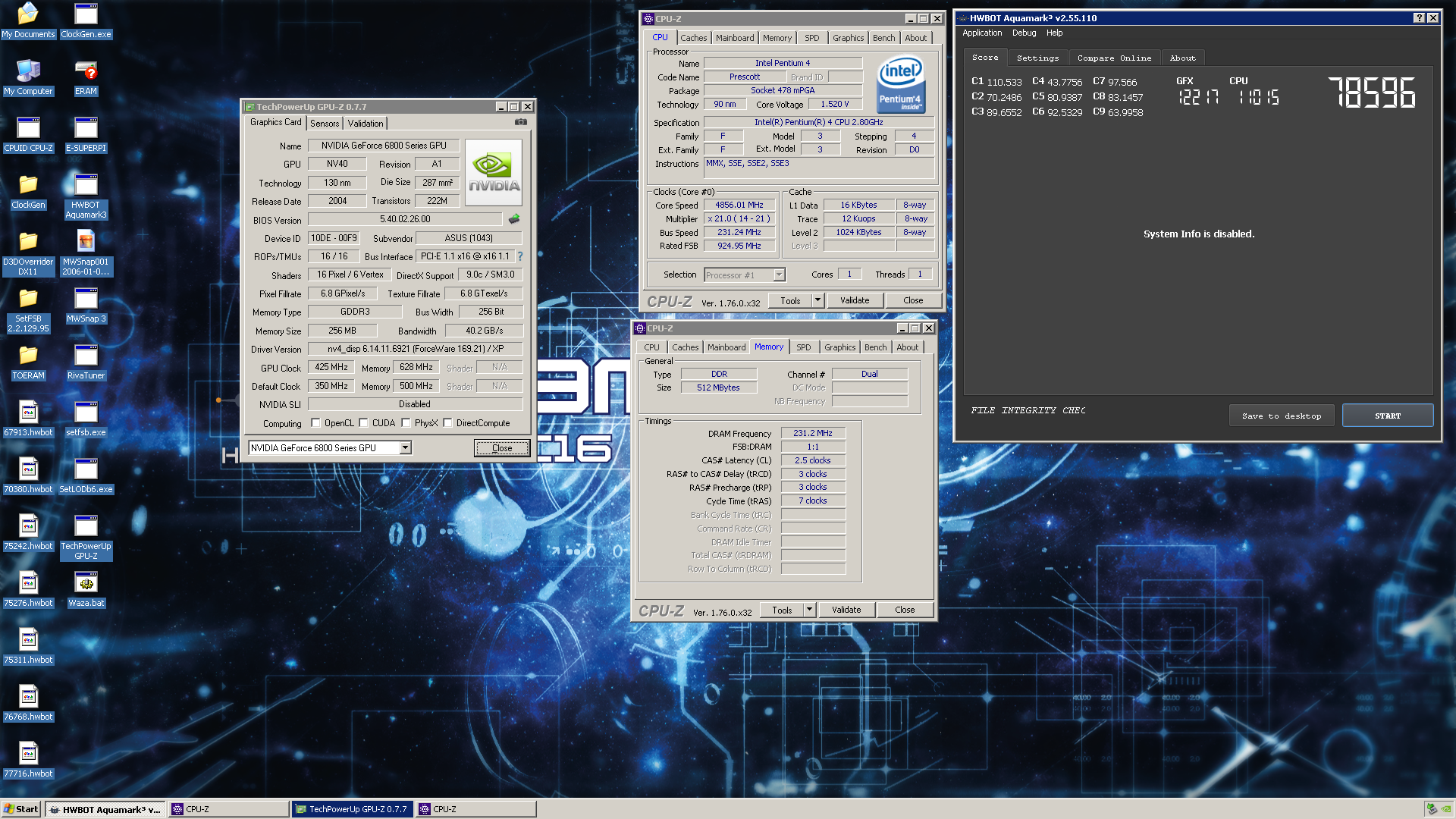This screenshot has width=1456, height=819.
Task: Enable the PhysX checkbox in GPU-Z
Action: [406, 423]
